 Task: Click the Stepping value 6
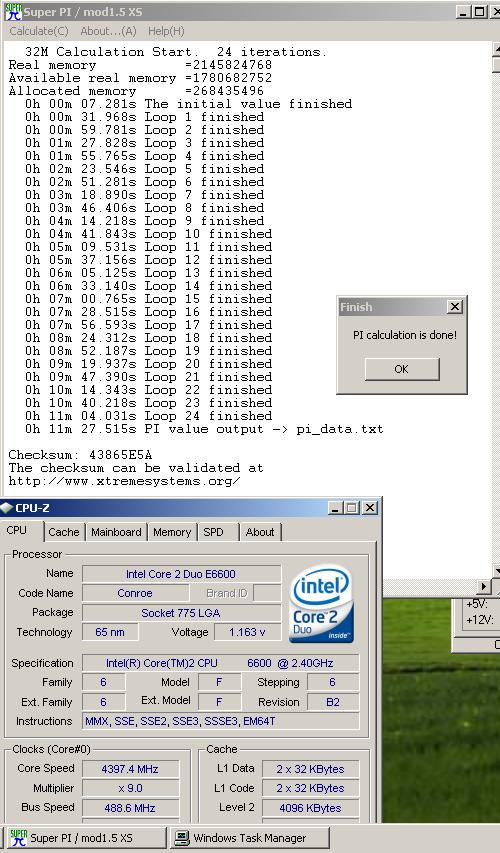point(333,682)
